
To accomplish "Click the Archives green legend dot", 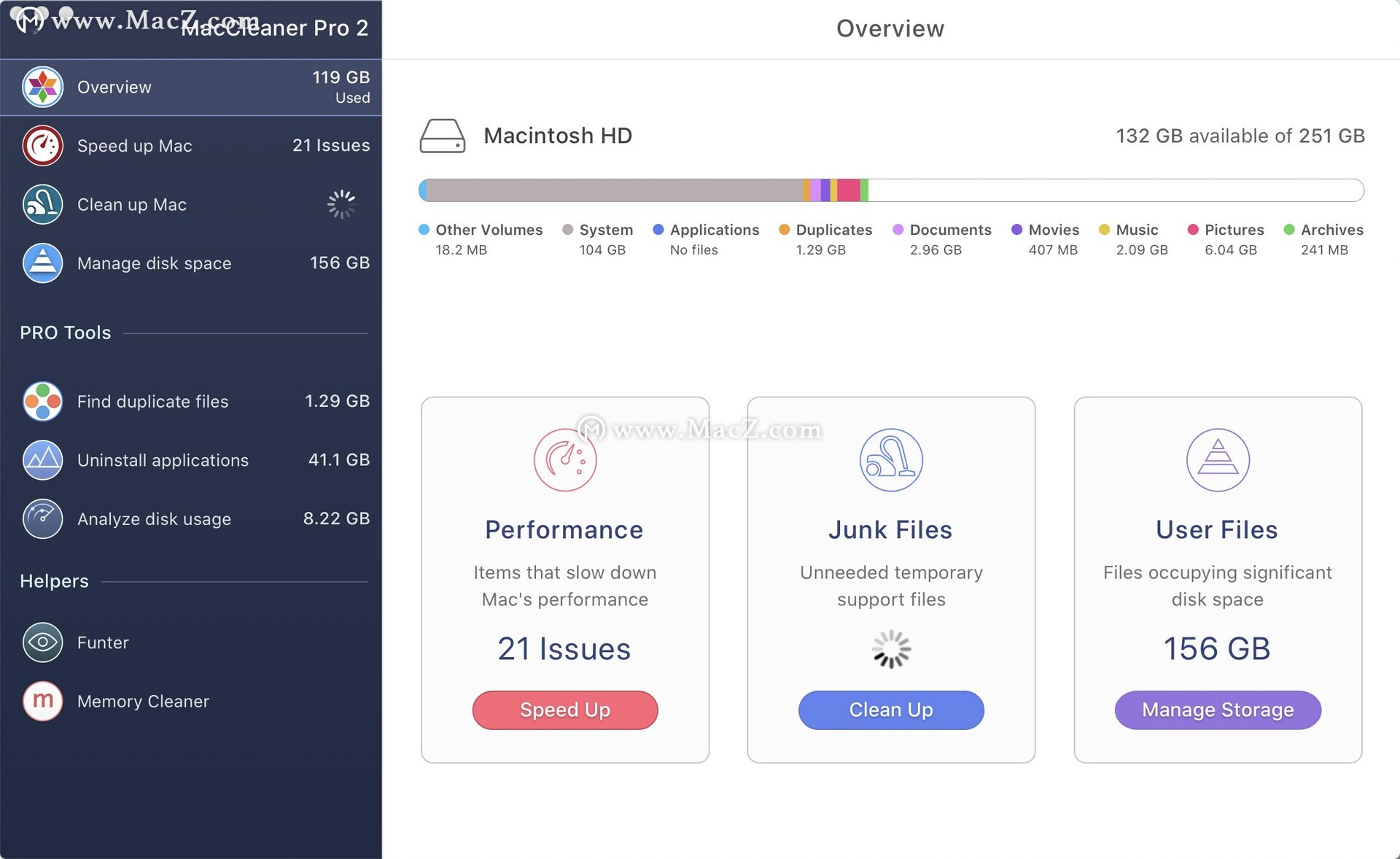I will tap(1289, 229).
